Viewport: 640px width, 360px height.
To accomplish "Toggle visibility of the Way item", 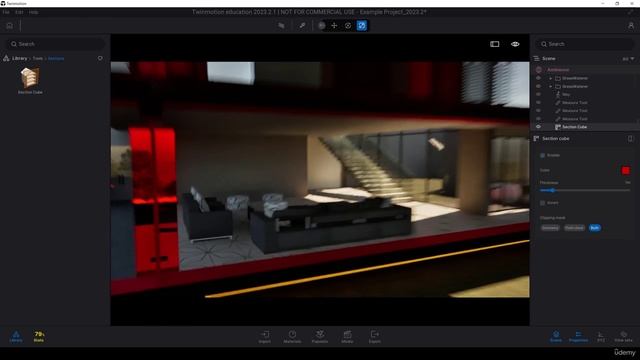I will point(538,94).
